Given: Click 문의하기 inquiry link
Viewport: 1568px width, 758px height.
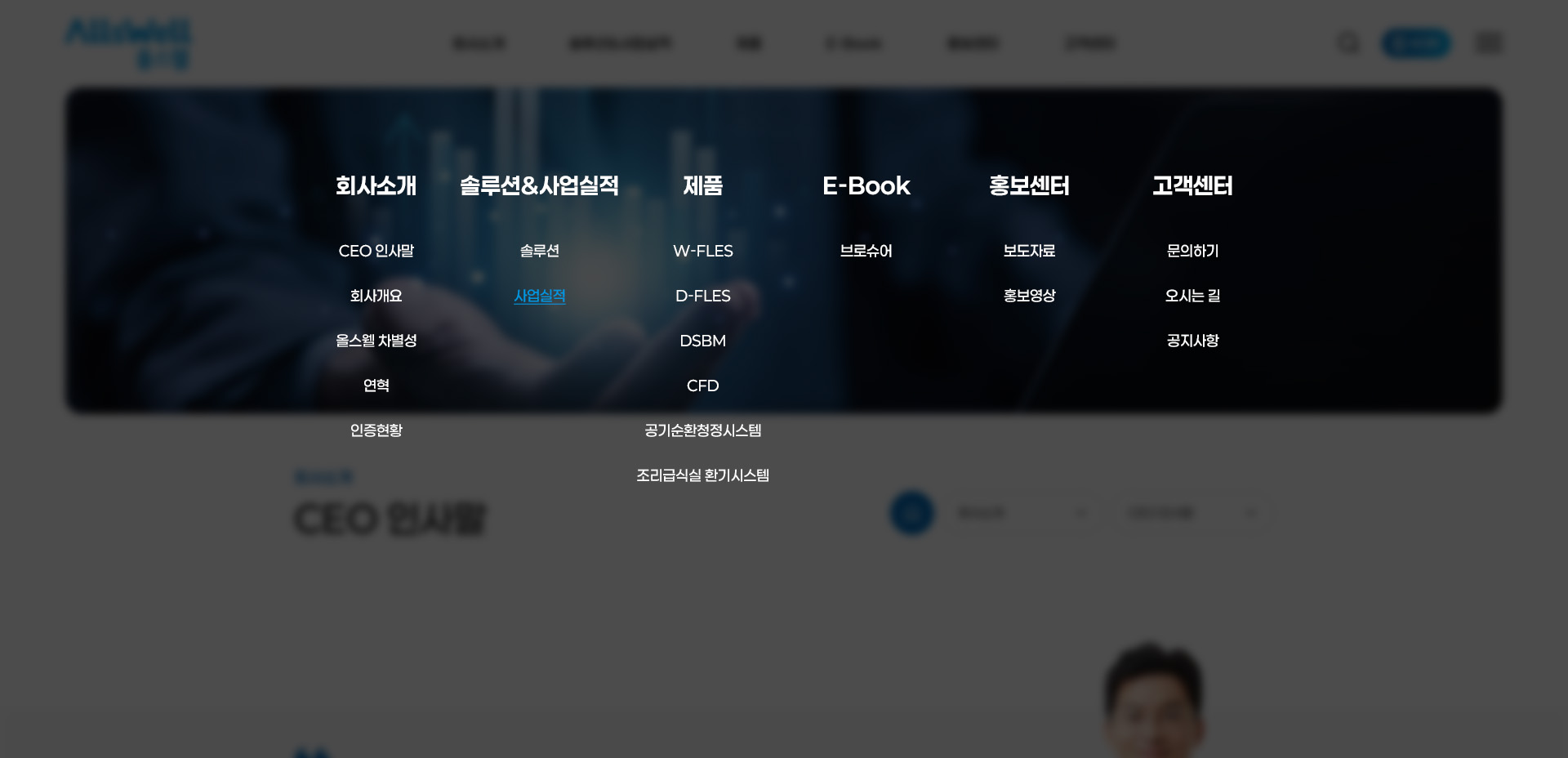Looking at the screenshot, I should [1192, 251].
